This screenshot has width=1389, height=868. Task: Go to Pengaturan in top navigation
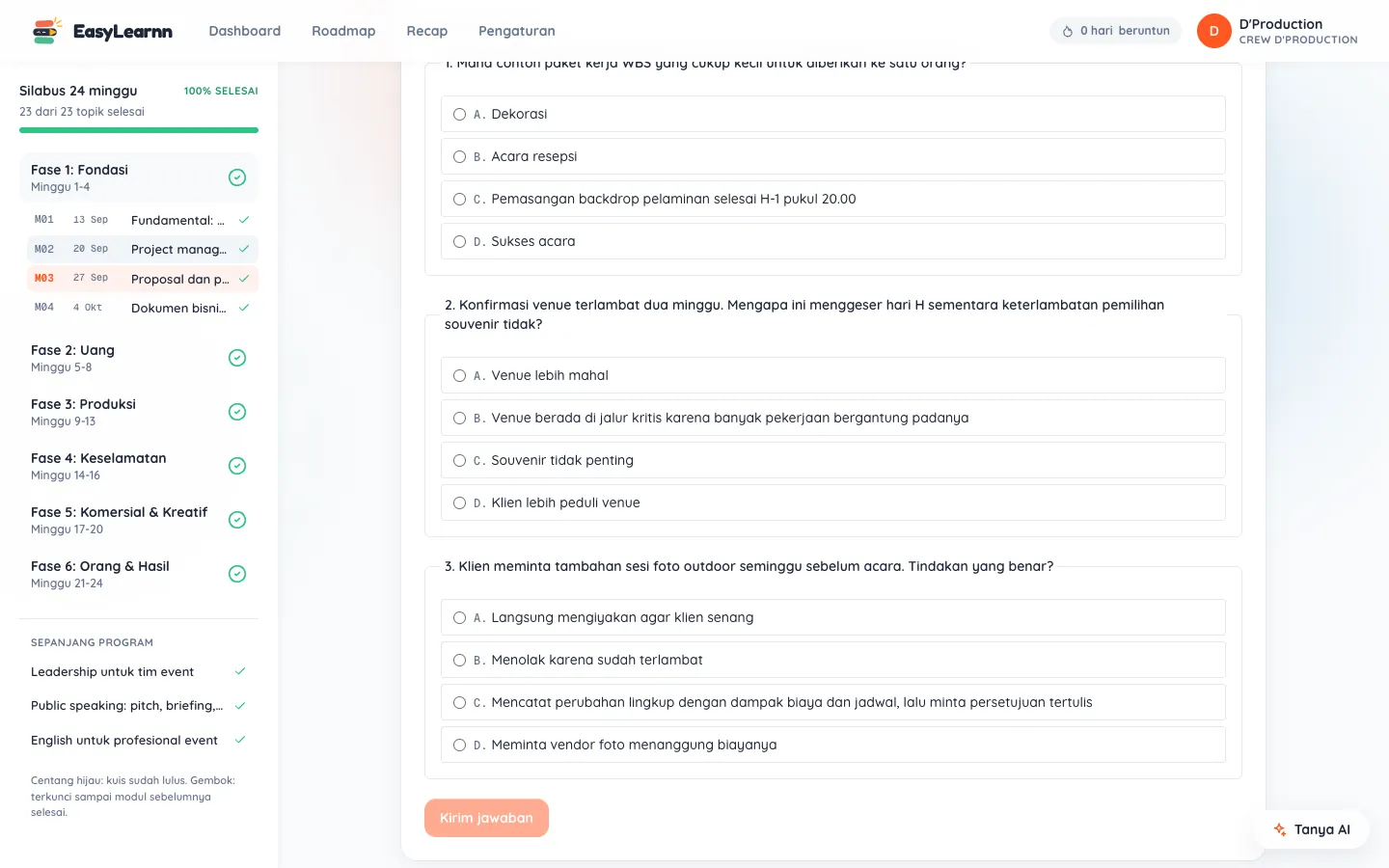pos(517,31)
